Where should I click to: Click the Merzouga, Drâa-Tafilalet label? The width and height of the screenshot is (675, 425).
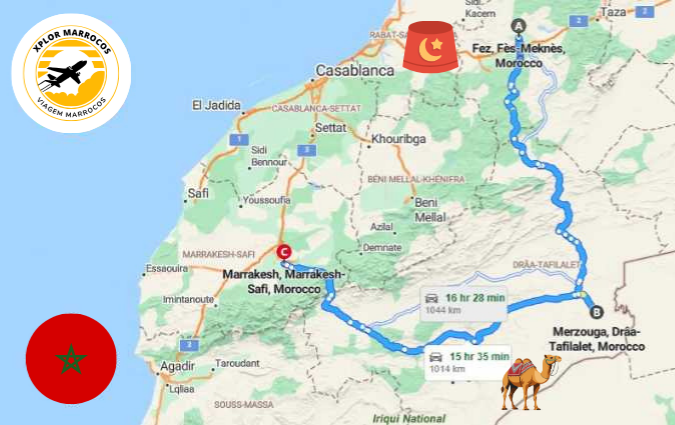(597, 339)
